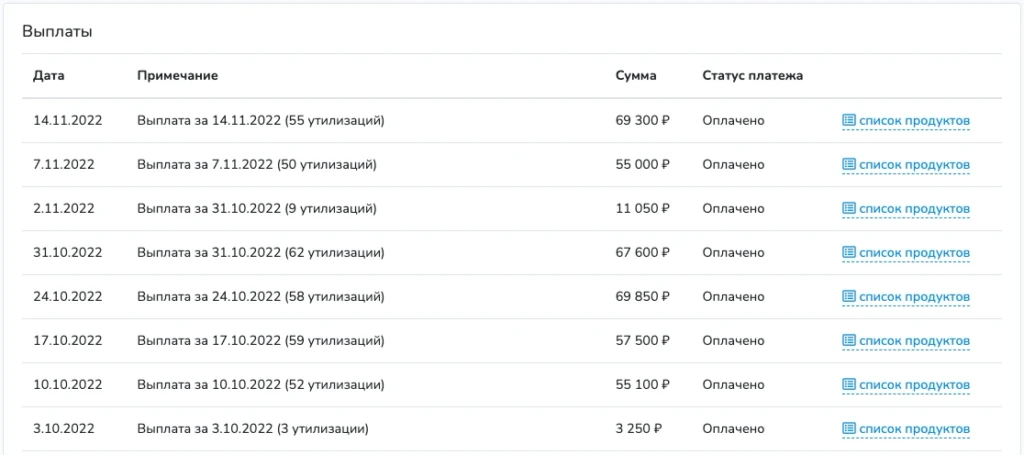
Task: Click list icon in 2.11.2022 payout row
Action: point(848,208)
